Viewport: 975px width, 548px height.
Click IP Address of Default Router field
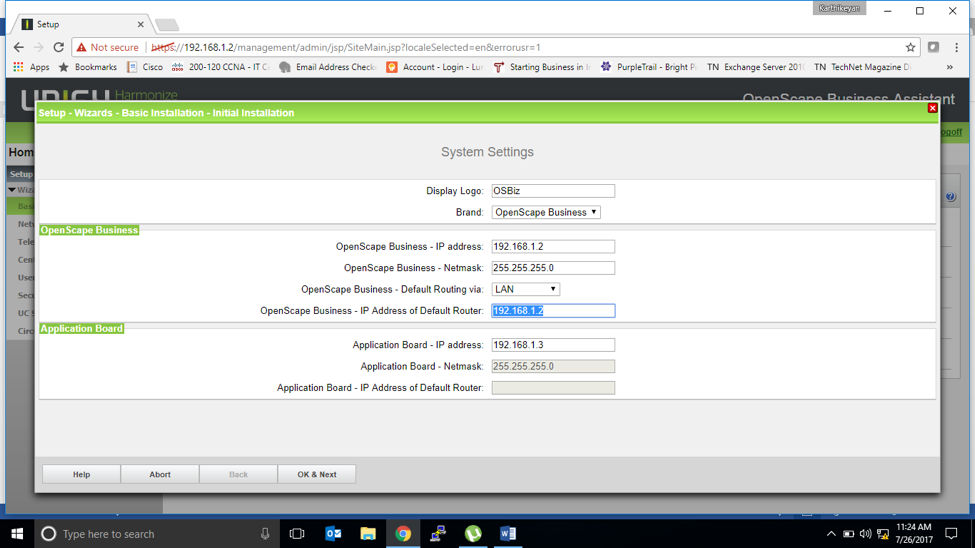click(553, 310)
